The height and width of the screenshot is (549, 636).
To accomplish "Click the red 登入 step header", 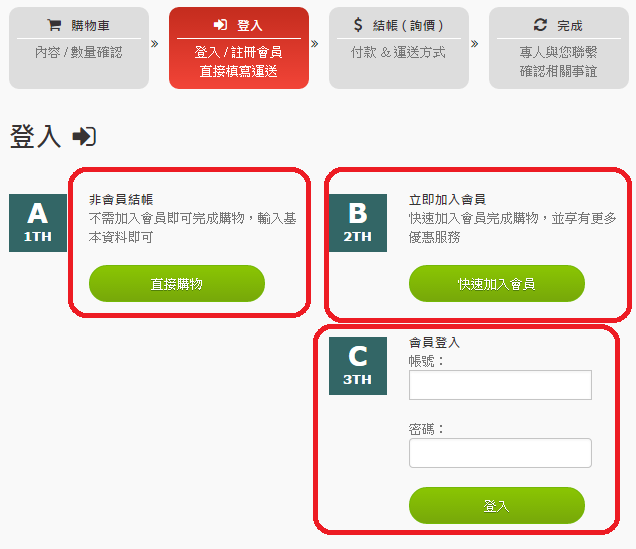I will (x=239, y=47).
